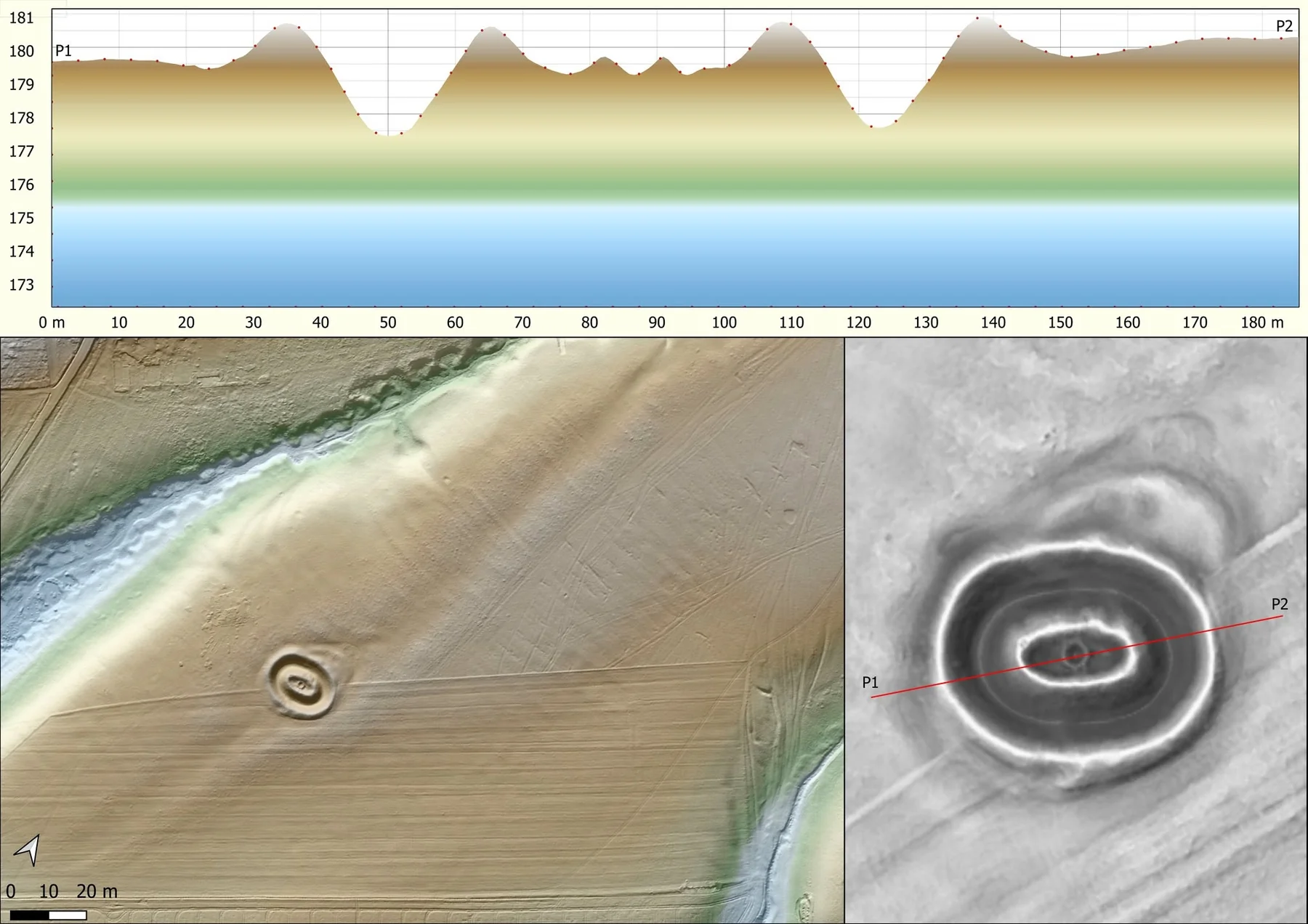
Task: Click the 0 m distance axis label
Action: click(52, 323)
